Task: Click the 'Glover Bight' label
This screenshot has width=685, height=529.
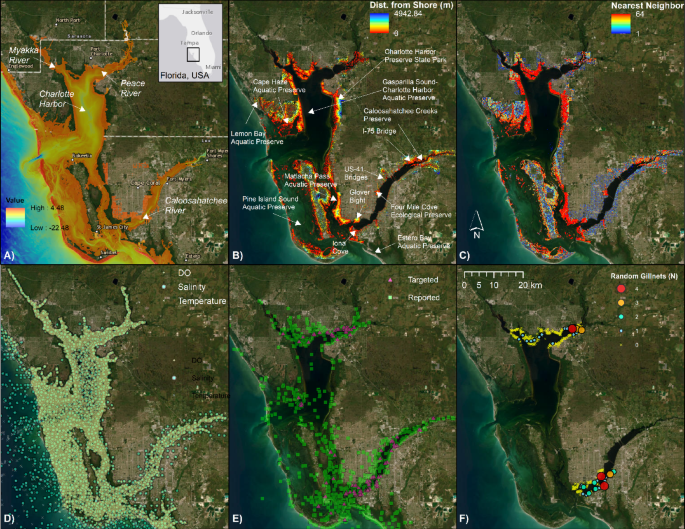Action: (x=359, y=196)
